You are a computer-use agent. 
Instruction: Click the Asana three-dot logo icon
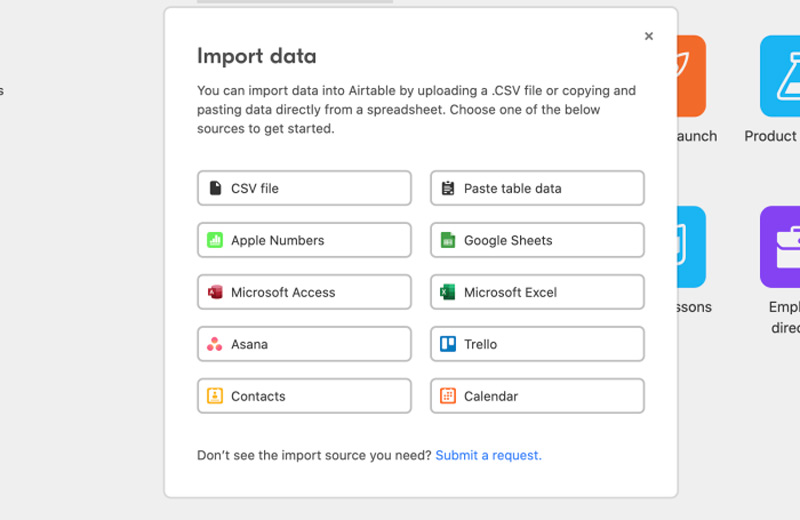click(x=215, y=344)
